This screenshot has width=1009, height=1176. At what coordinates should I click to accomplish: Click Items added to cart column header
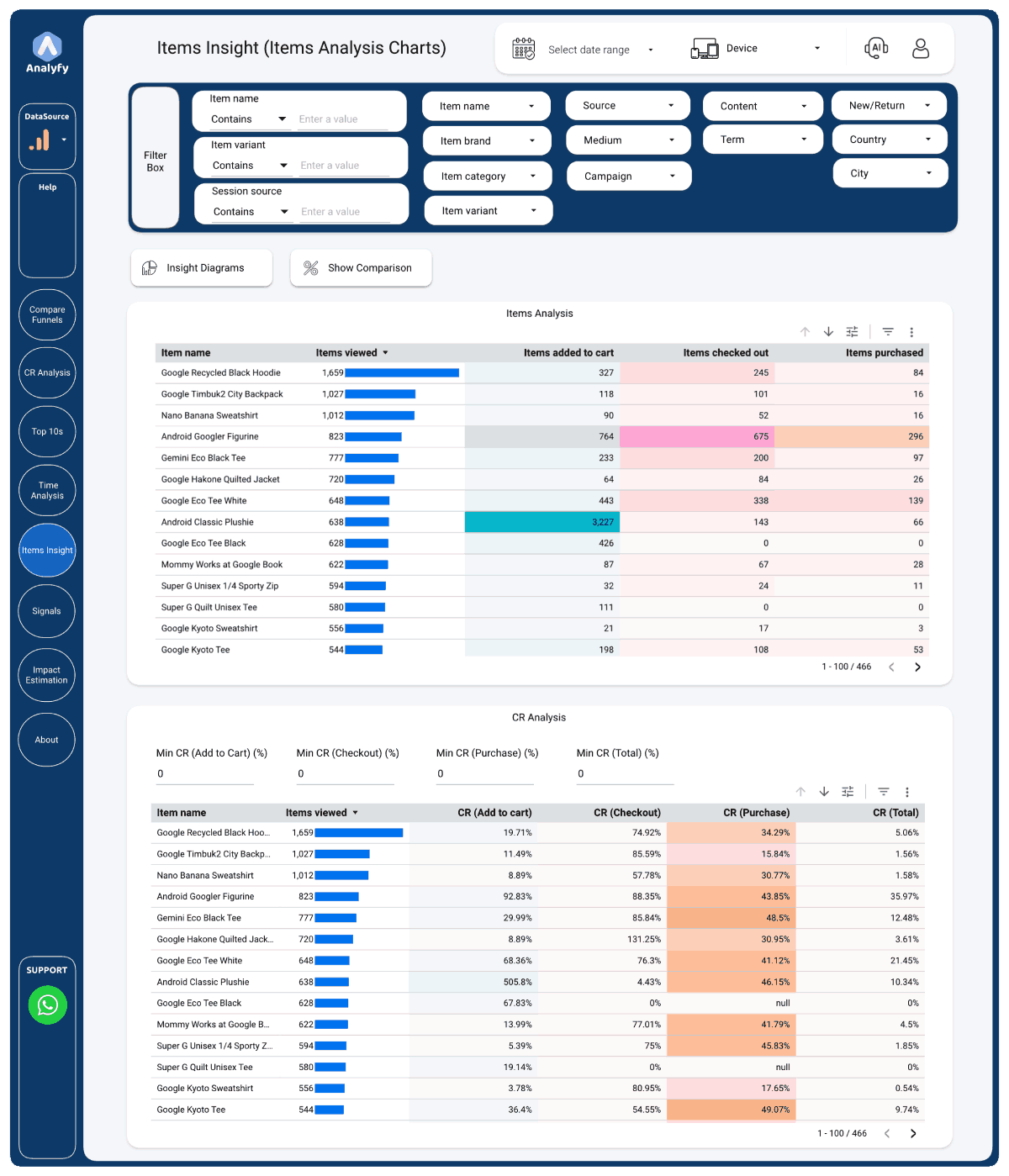point(568,353)
